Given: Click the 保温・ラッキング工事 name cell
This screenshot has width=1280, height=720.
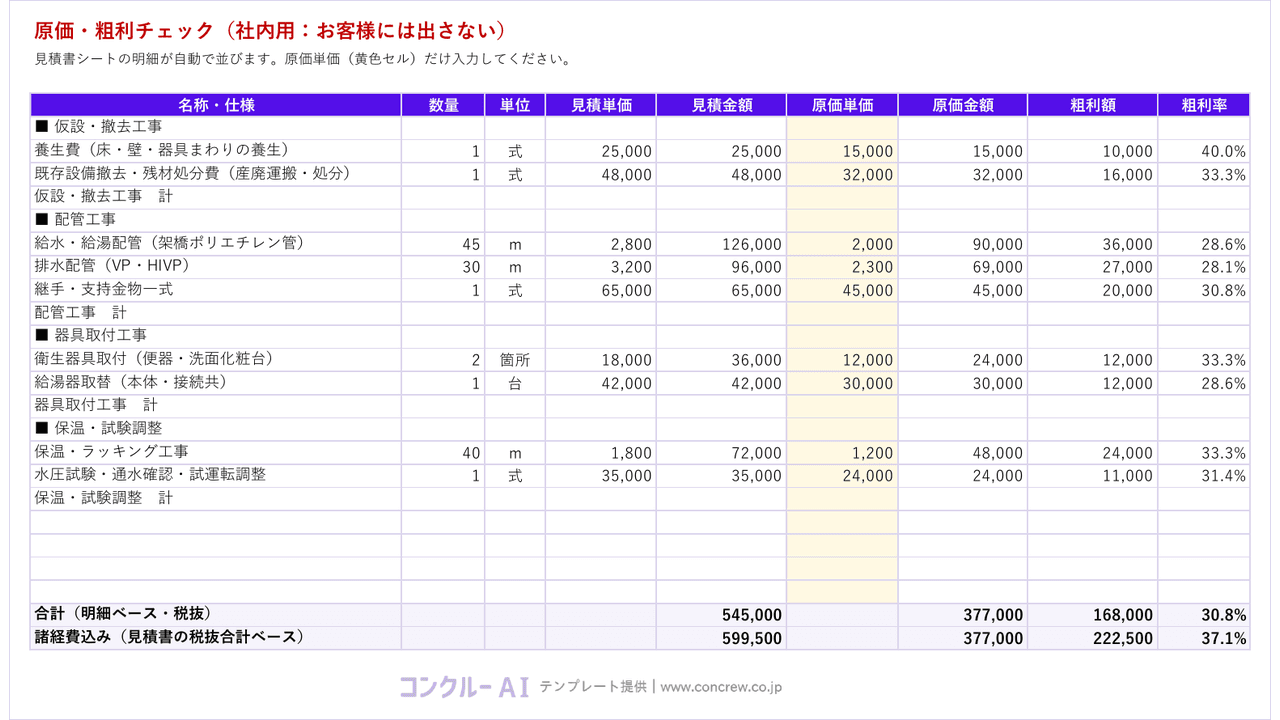Looking at the screenshot, I should (216, 453).
